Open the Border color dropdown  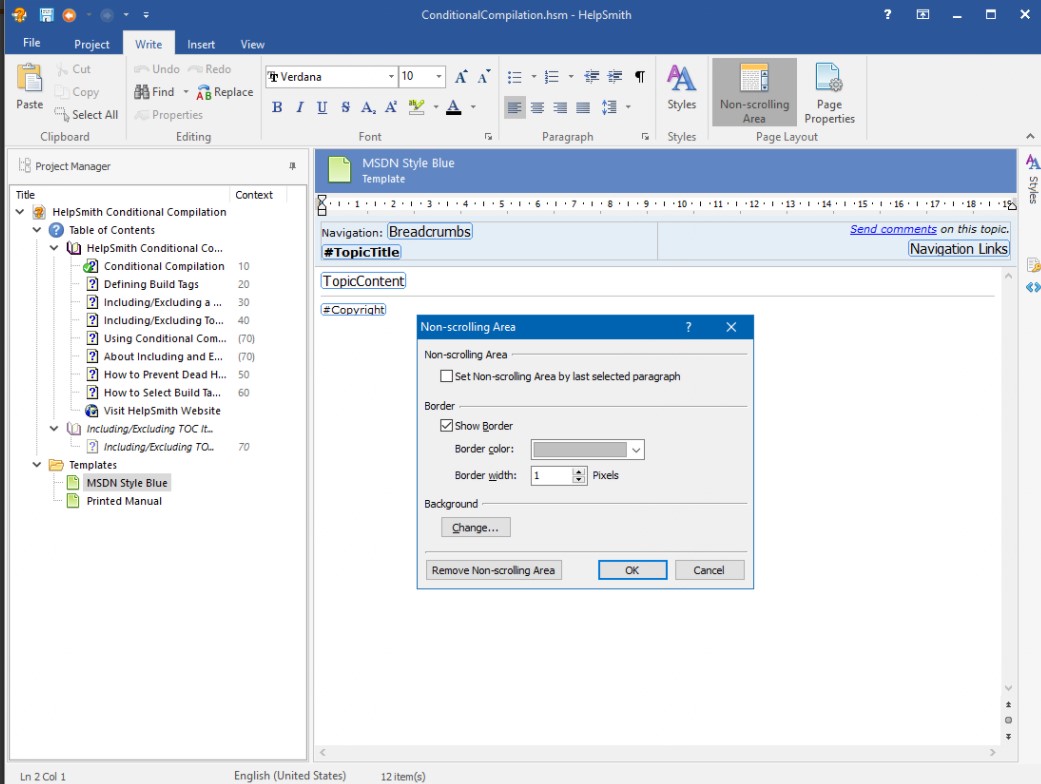(637, 450)
